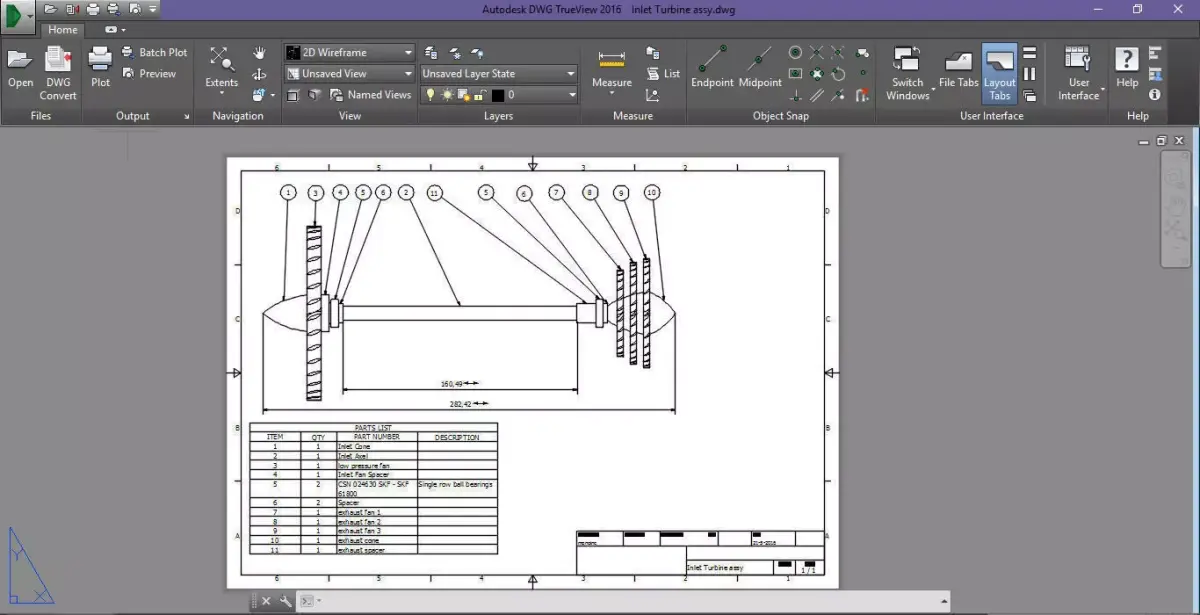Image resolution: width=1200 pixels, height=615 pixels.
Task: Toggle Layout Tabs display
Action: pos(1000,74)
